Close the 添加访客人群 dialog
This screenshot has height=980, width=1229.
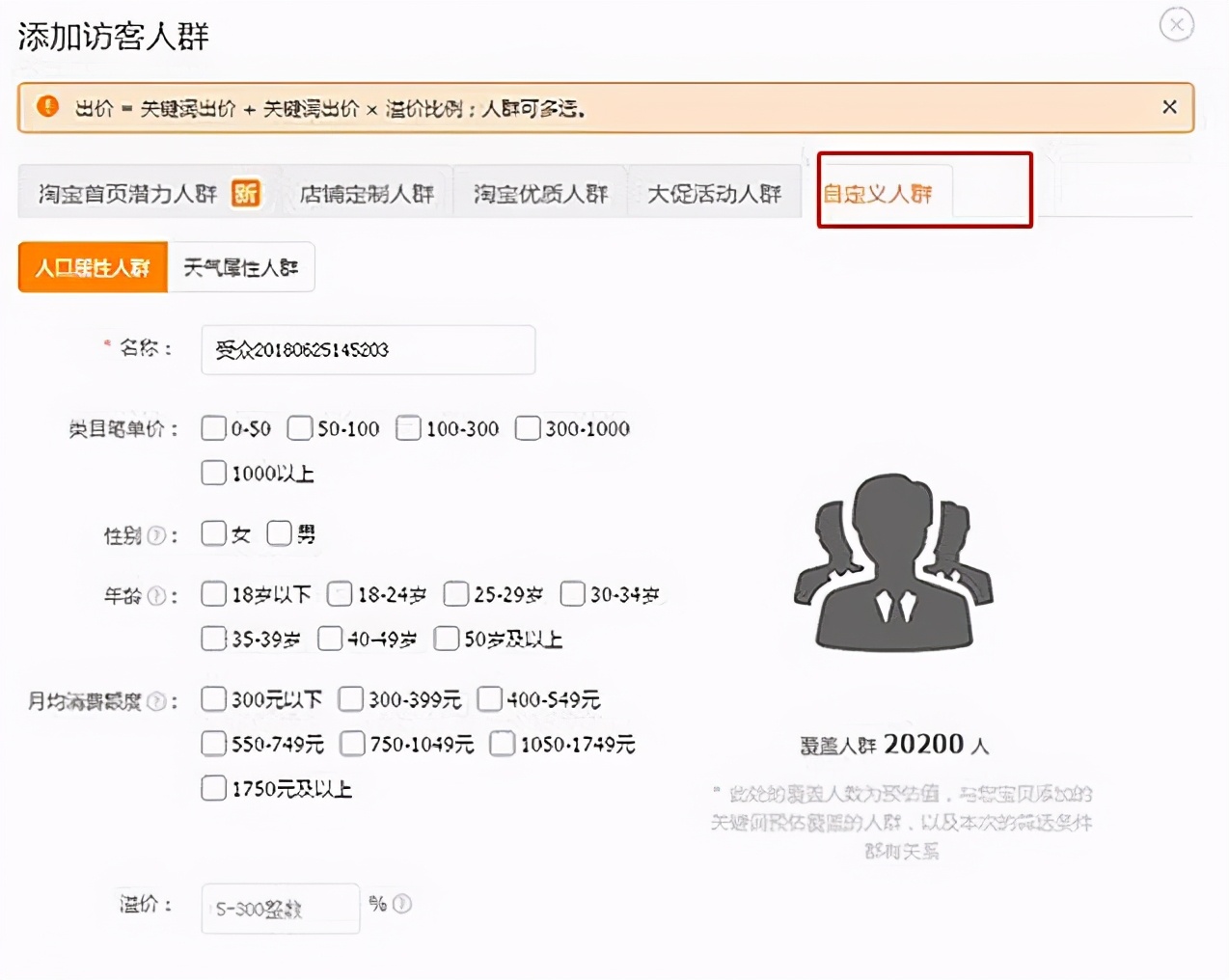[1176, 24]
